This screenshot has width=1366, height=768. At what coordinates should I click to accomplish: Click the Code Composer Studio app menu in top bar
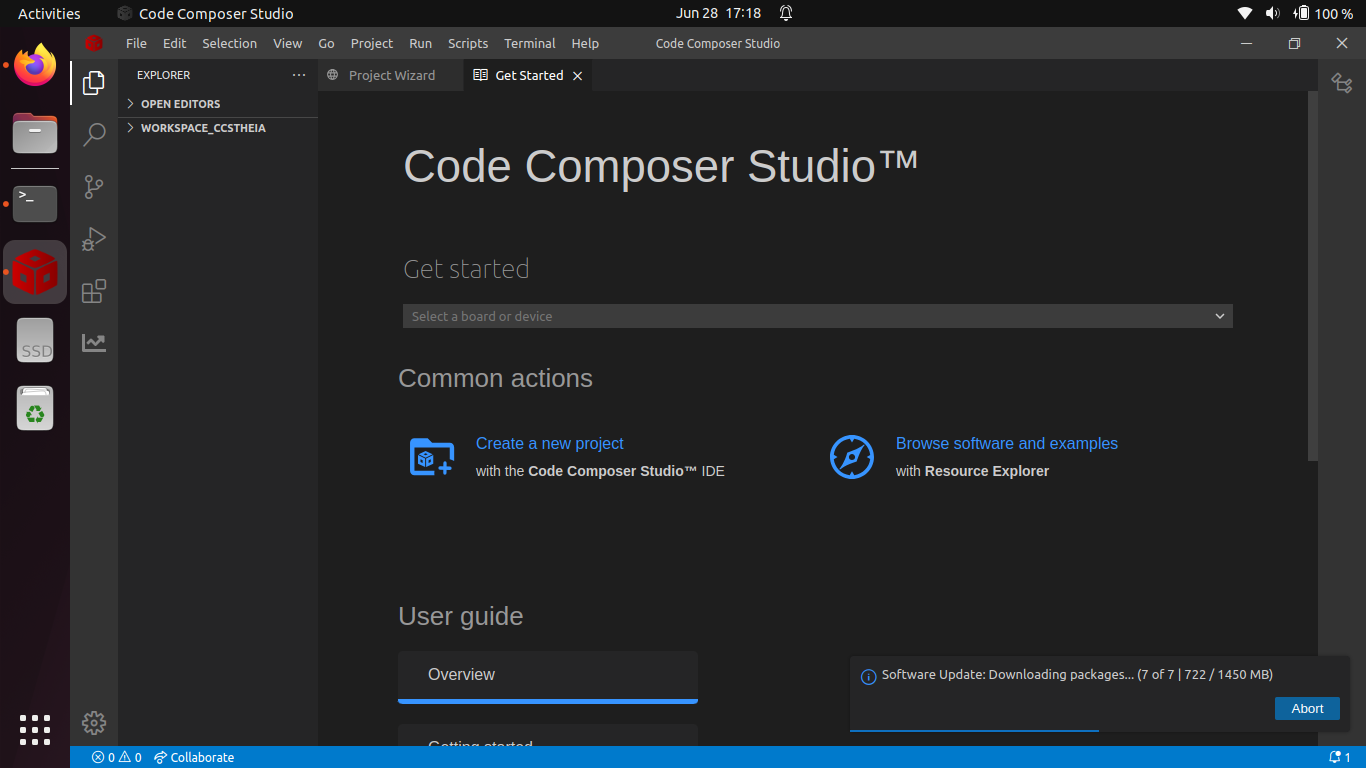click(206, 13)
